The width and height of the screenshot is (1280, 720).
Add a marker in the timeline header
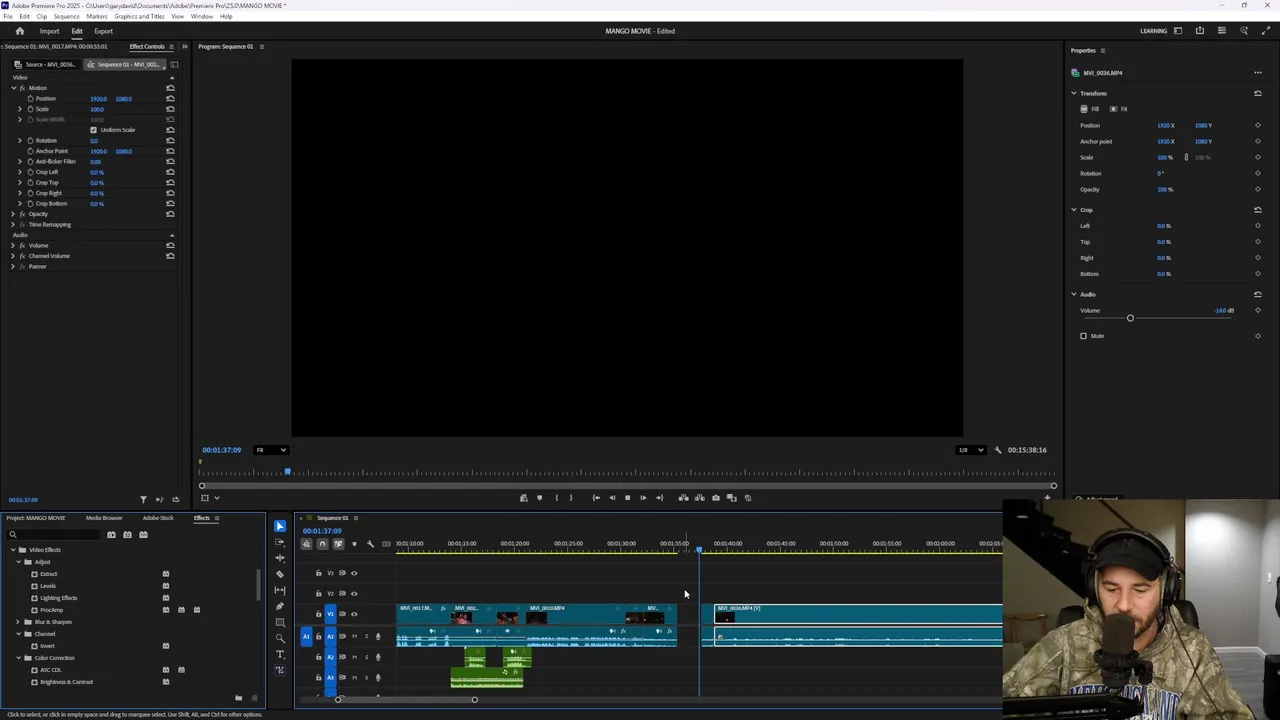click(354, 544)
